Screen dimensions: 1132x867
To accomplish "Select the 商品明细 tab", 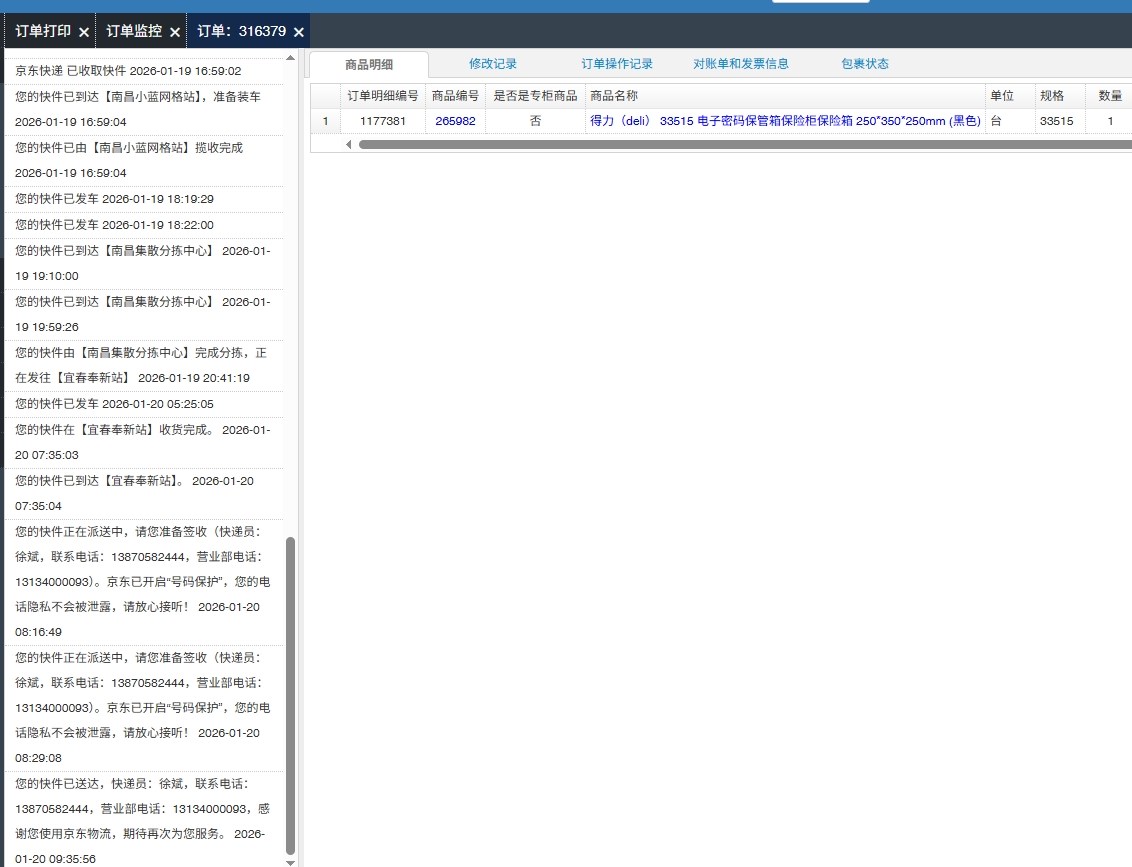I will coord(369,64).
